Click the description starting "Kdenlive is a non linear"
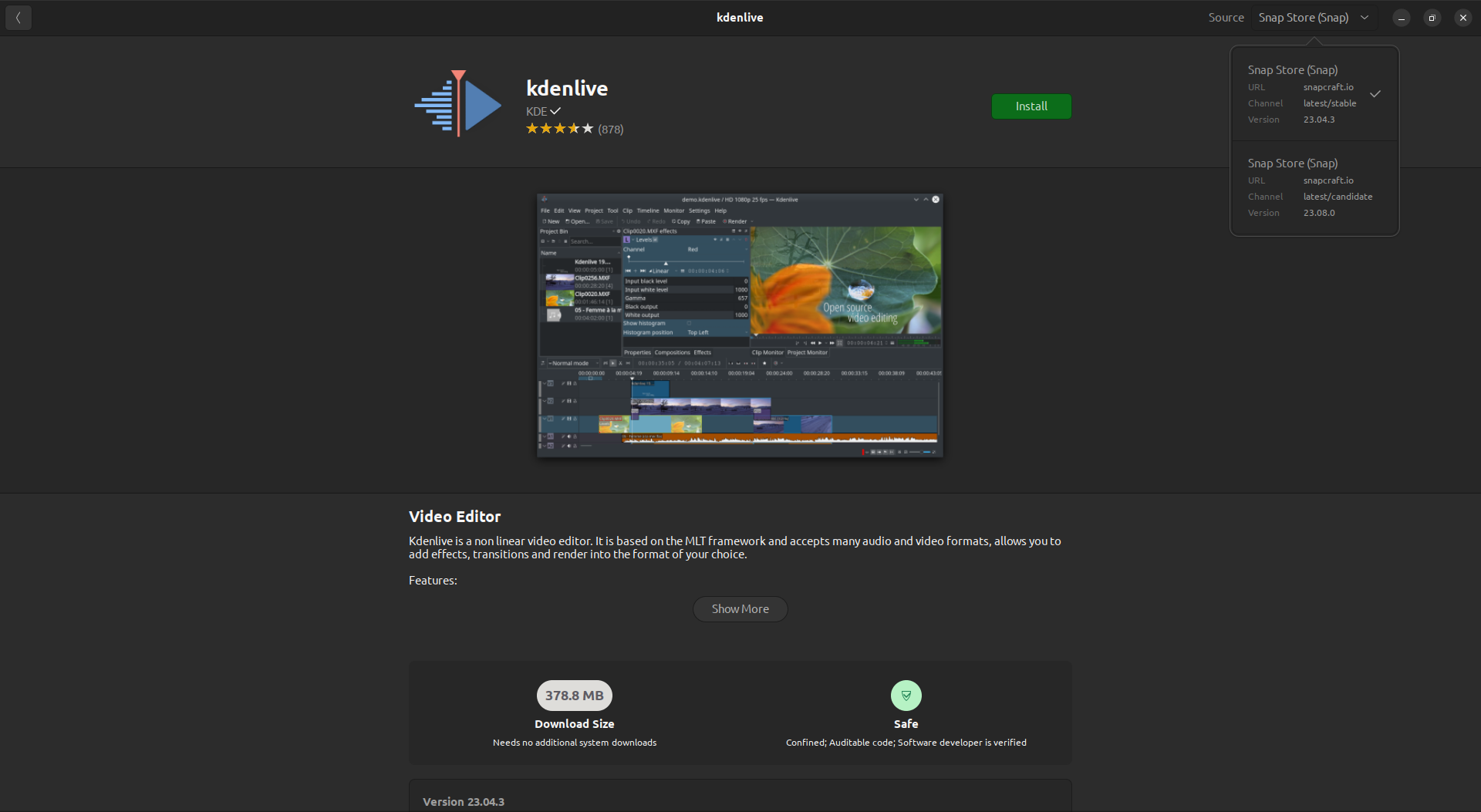 (x=735, y=548)
